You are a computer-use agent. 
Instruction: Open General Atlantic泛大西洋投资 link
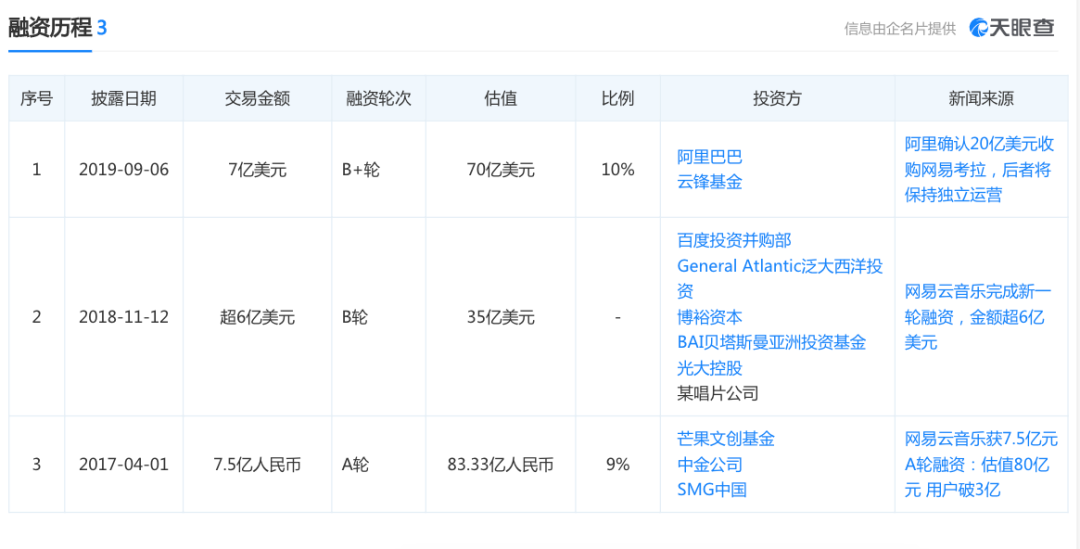pos(779,266)
